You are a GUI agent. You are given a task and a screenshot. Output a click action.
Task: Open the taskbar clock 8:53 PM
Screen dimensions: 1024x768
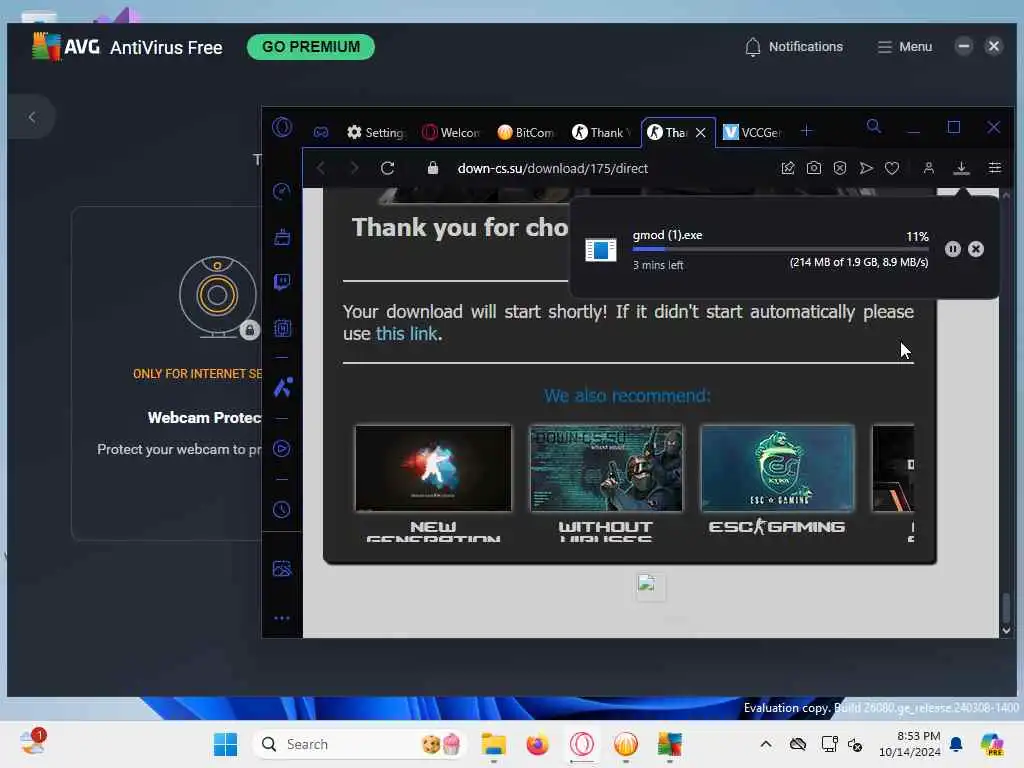(x=909, y=744)
